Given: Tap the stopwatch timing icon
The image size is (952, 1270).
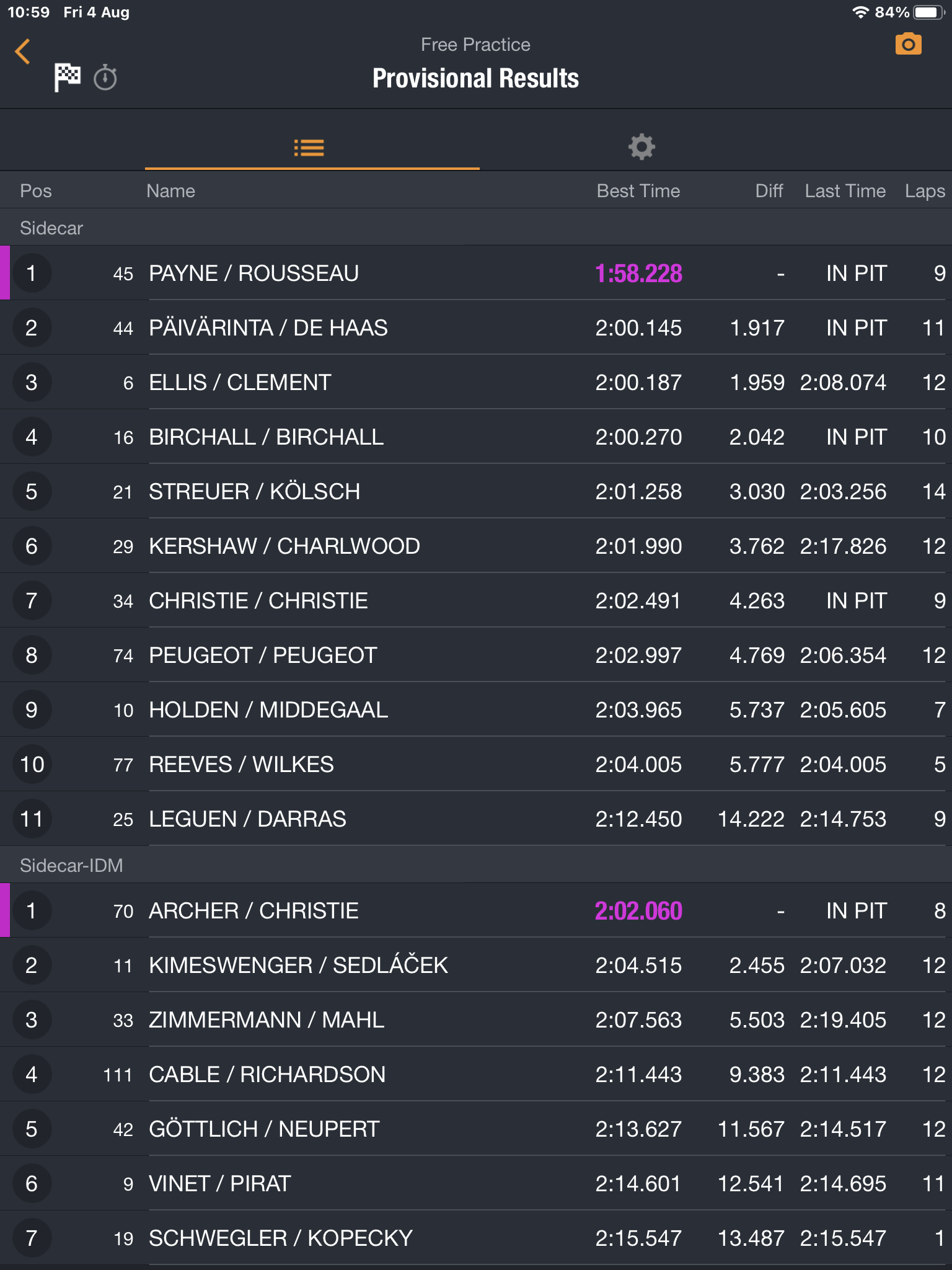Looking at the screenshot, I should [x=105, y=78].
